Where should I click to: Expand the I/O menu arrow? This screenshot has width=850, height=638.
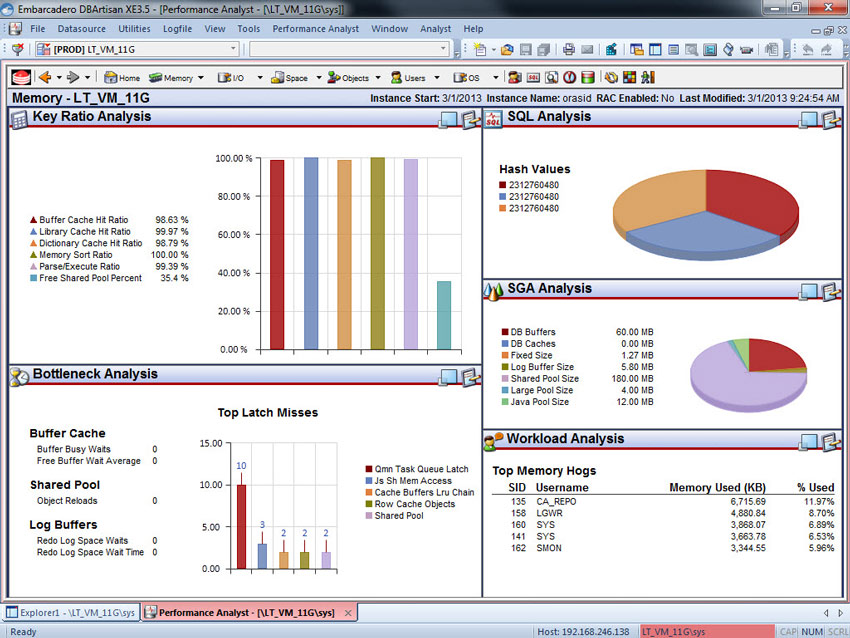pos(260,78)
